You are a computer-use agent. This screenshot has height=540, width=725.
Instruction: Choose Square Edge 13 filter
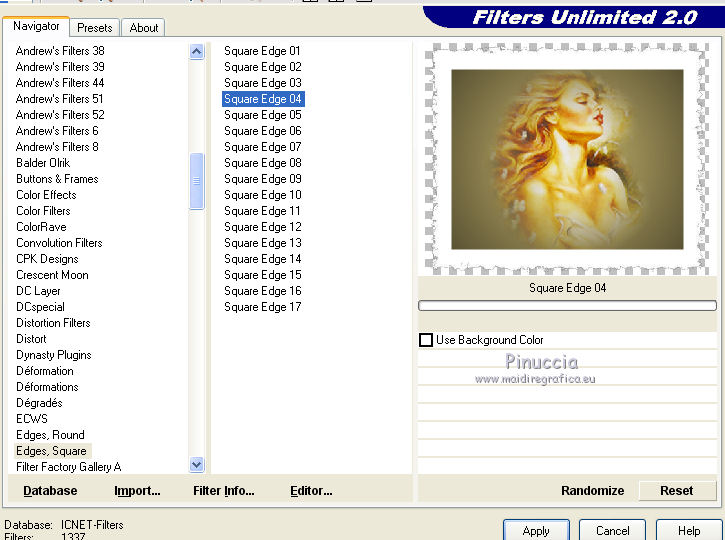pos(263,243)
